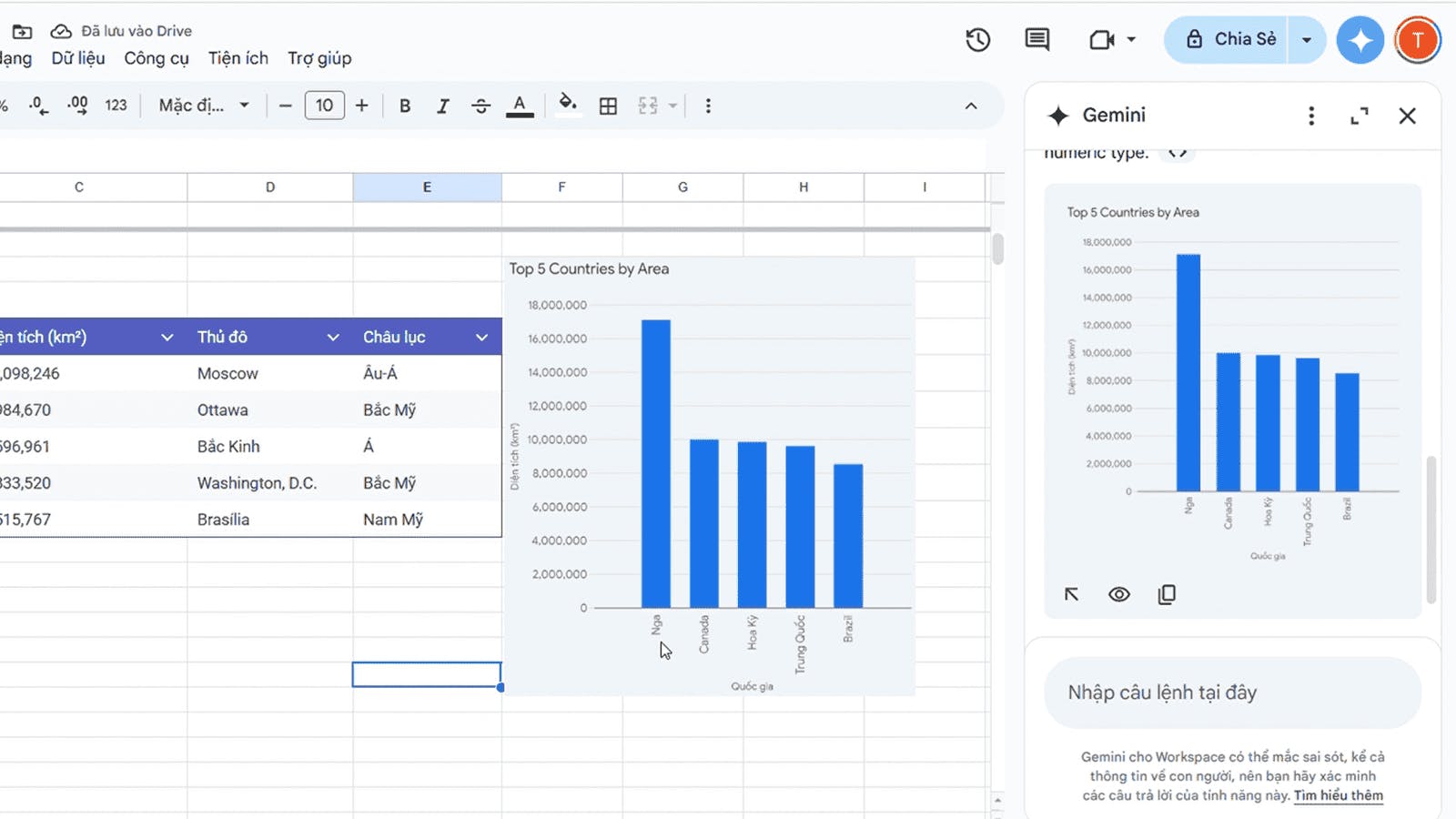This screenshot has width=1456, height=819.
Task: Open the share options dropdown arrow
Action: [1307, 39]
